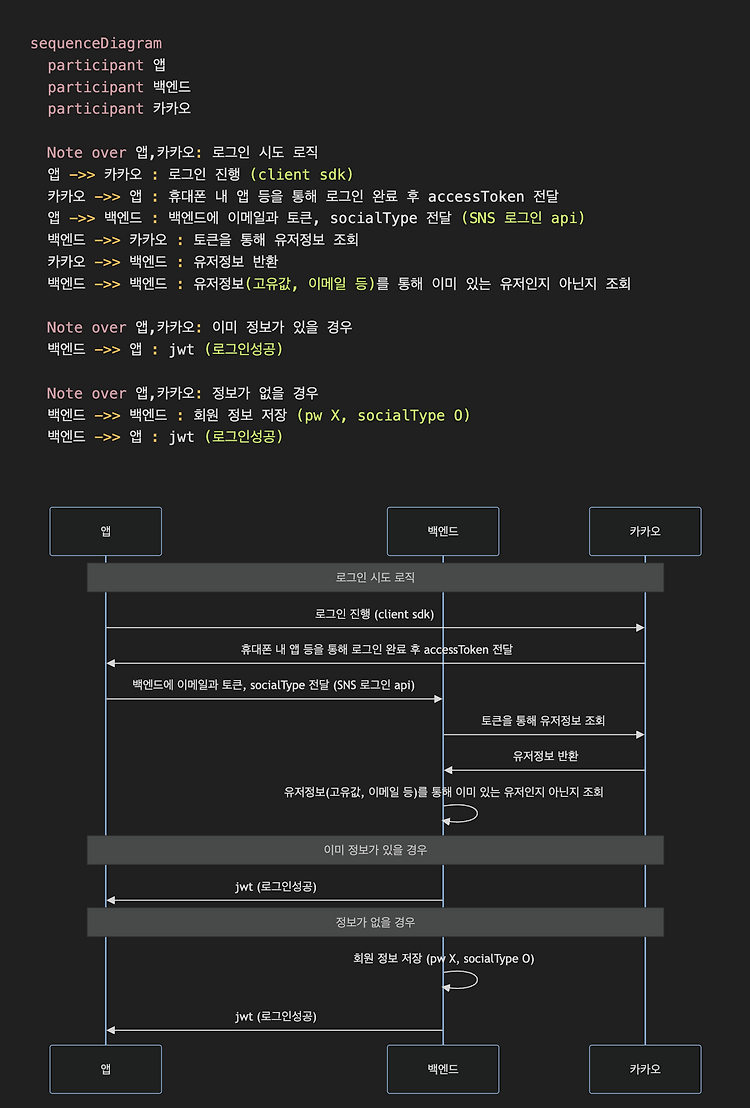Click diagram jwt label under '이미 정보가 있을 경우' bar
Screen dimensions: 750x1108
click(x=276, y=887)
